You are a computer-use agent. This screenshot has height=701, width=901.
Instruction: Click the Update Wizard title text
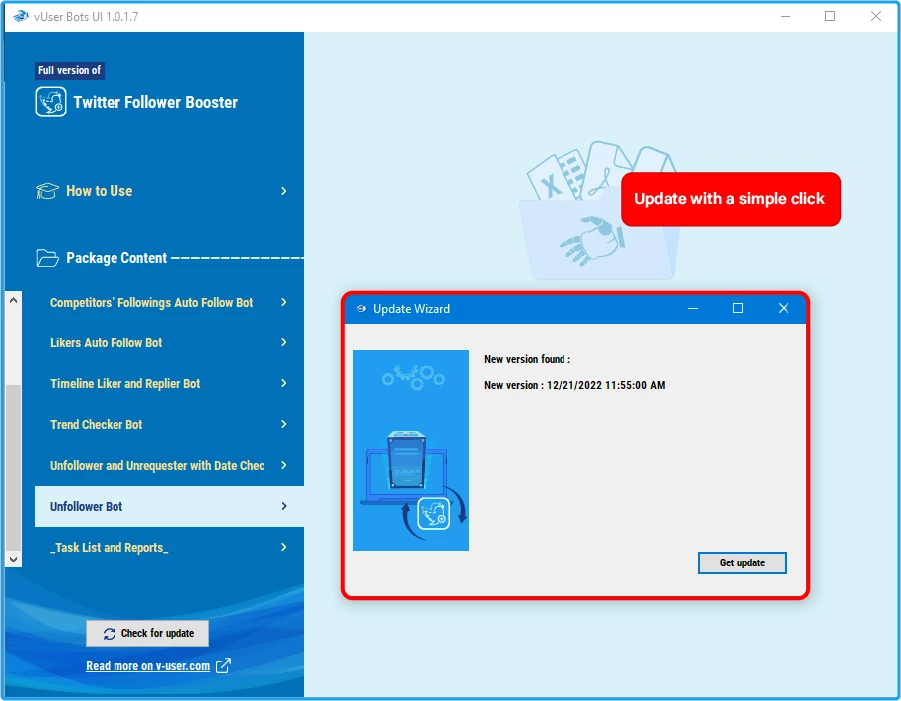tap(411, 309)
